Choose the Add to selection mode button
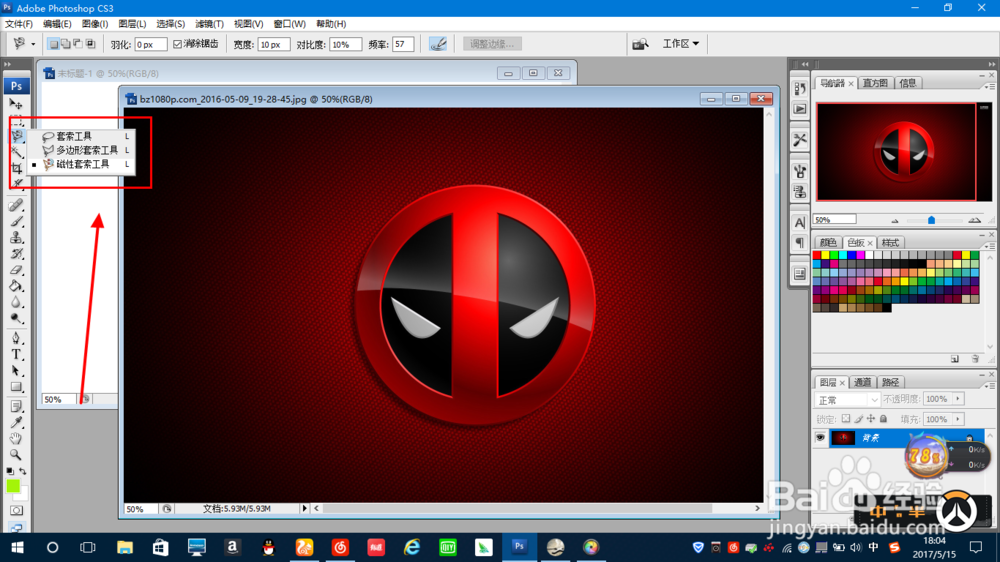Screen dimensions: 1000x562 point(66,44)
